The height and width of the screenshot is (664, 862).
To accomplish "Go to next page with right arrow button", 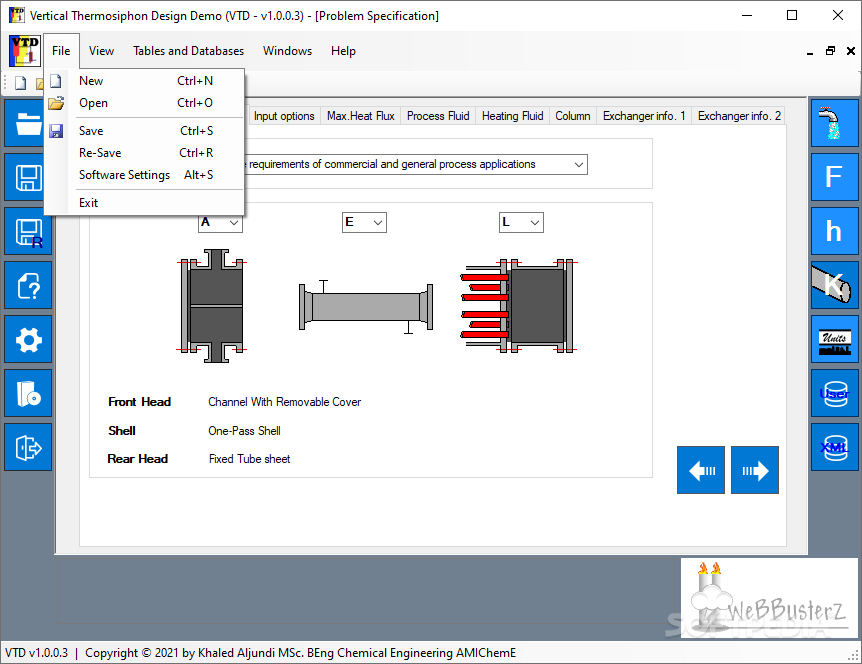I will pos(755,470).
